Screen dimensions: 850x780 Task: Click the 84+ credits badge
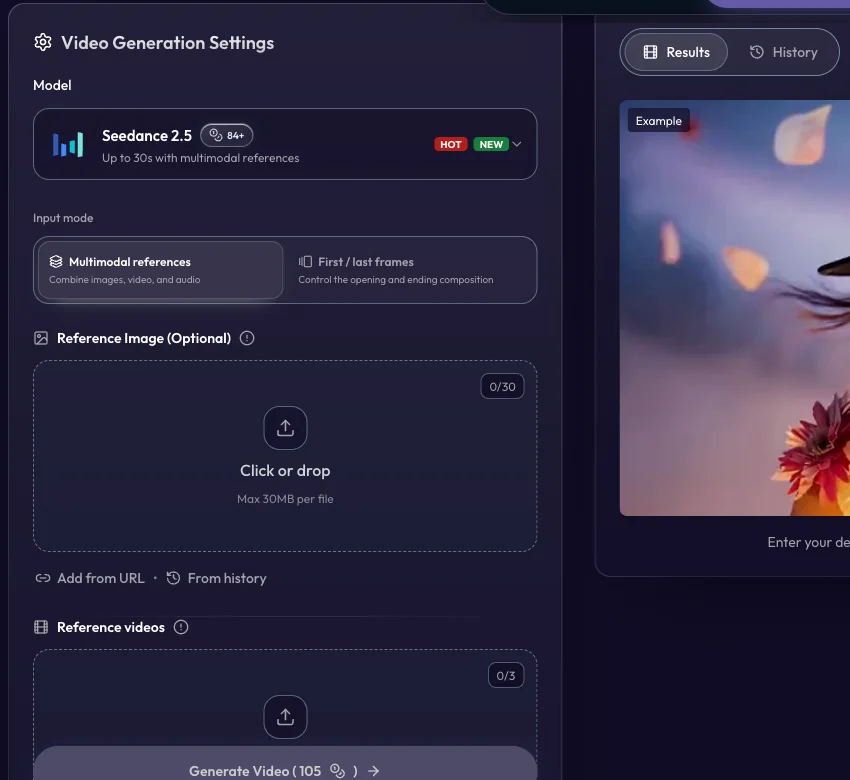227,135
